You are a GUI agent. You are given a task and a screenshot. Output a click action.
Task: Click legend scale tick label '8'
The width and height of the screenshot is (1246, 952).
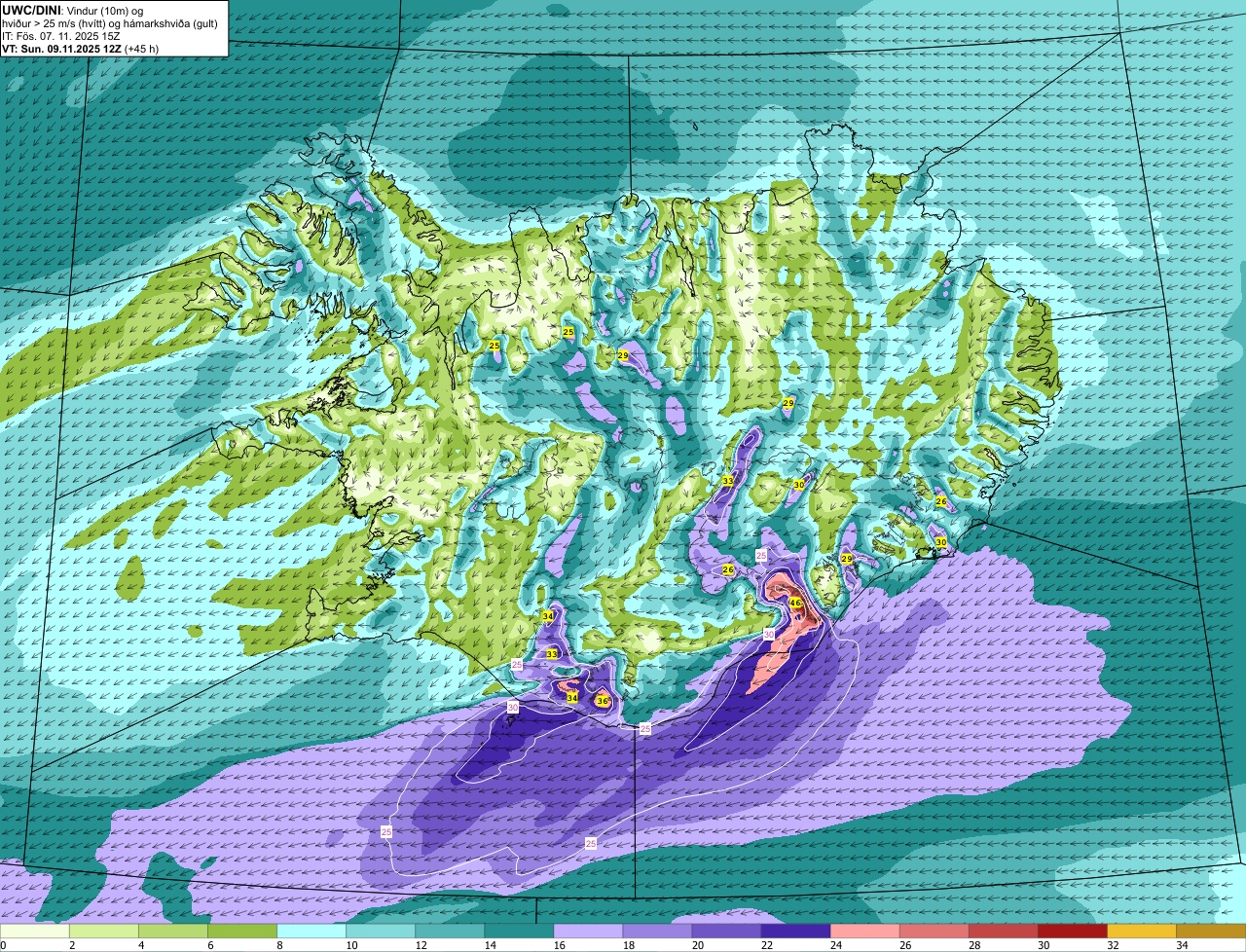[278, 945]
